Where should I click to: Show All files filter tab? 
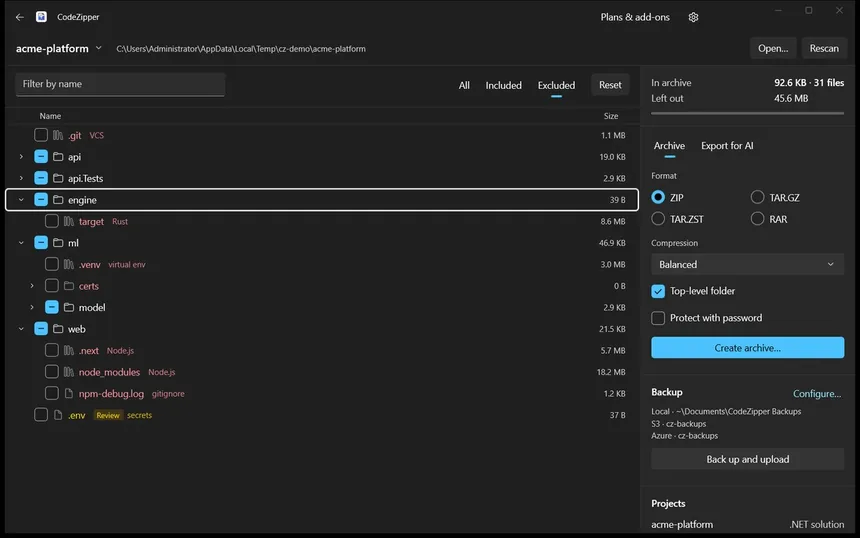[x=464, y=86]
